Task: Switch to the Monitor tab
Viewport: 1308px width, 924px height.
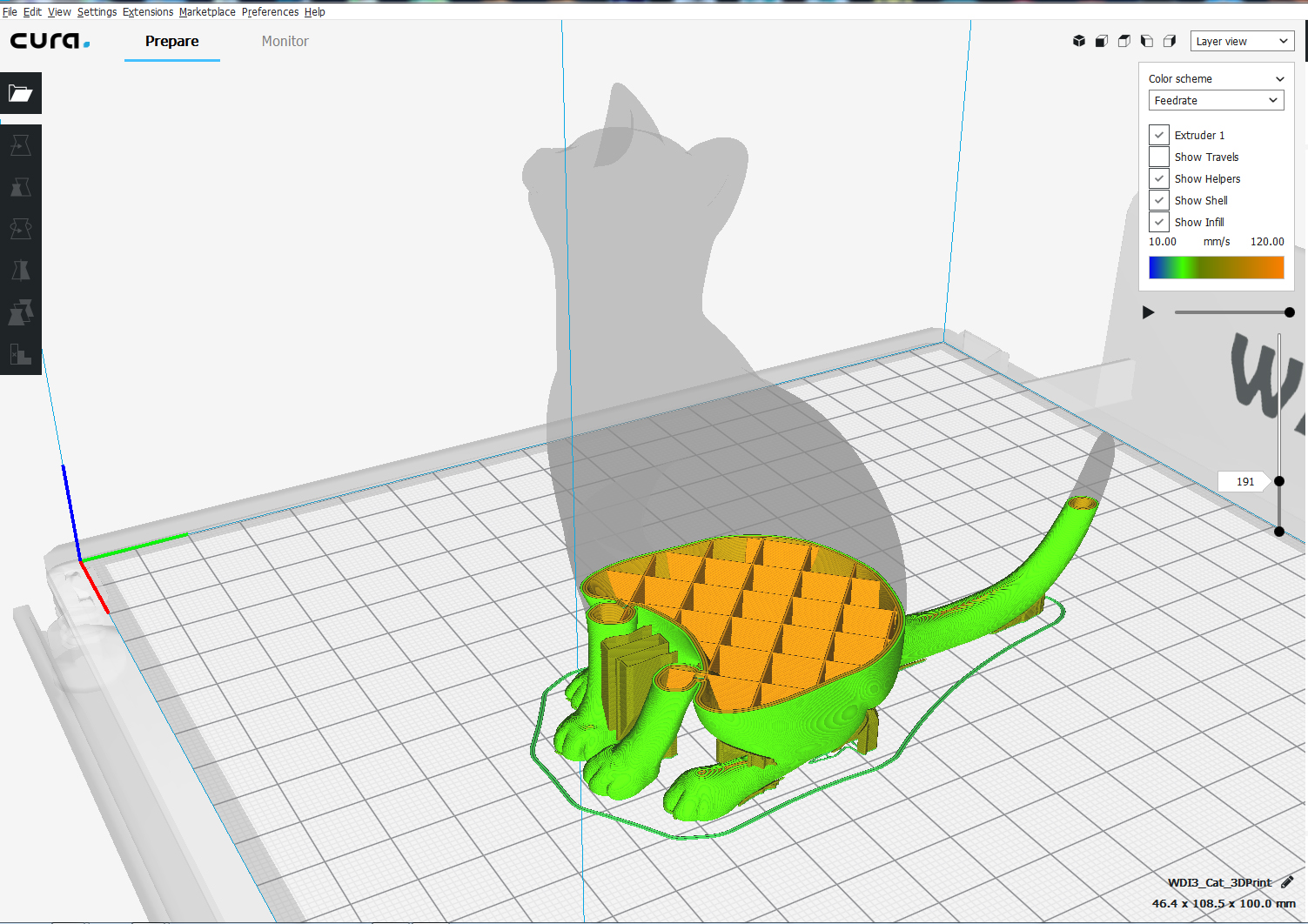Action: (285, 41)
